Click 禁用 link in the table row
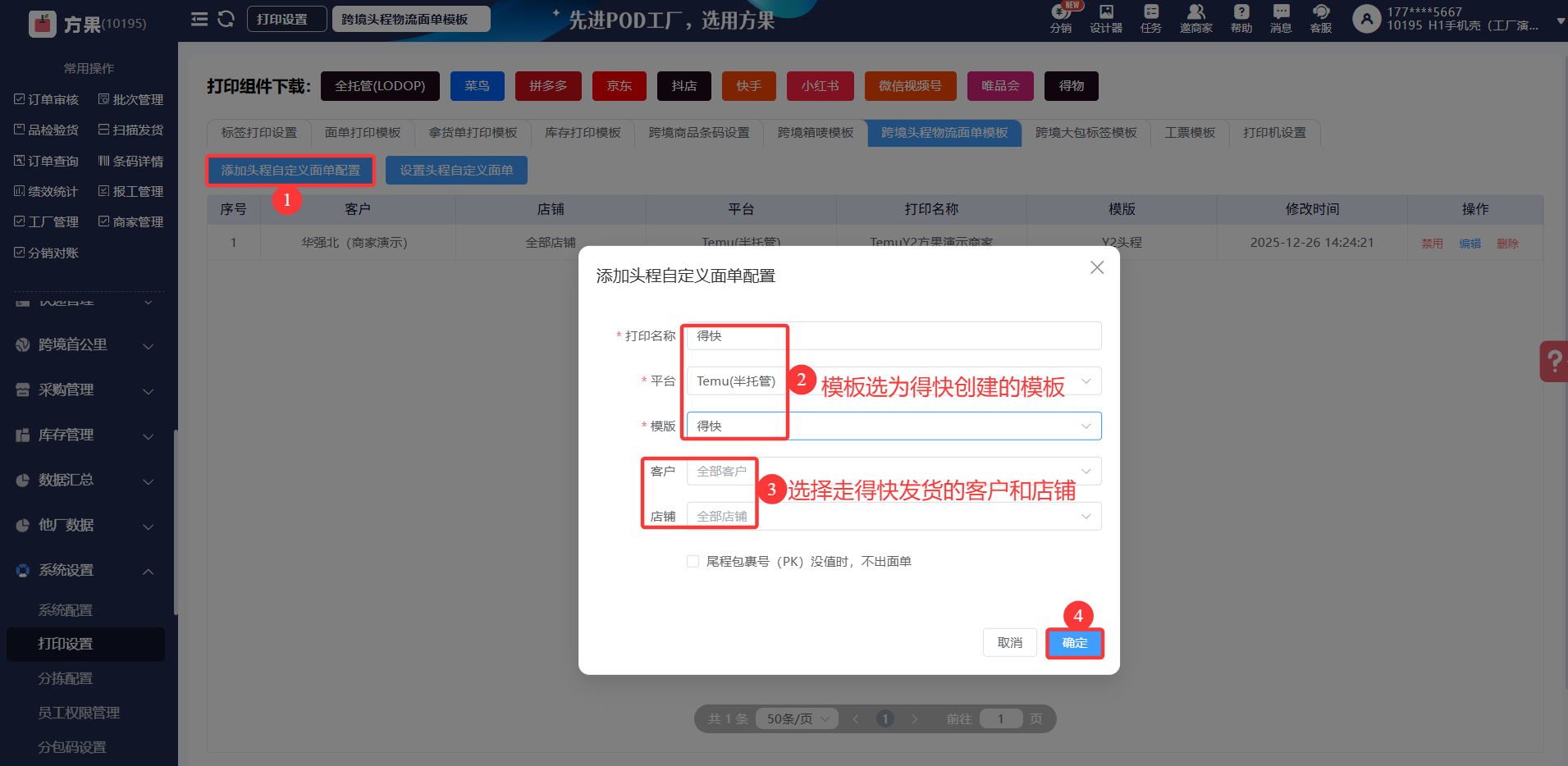This screenshot has height=766, width=1568. point(1433,244)
